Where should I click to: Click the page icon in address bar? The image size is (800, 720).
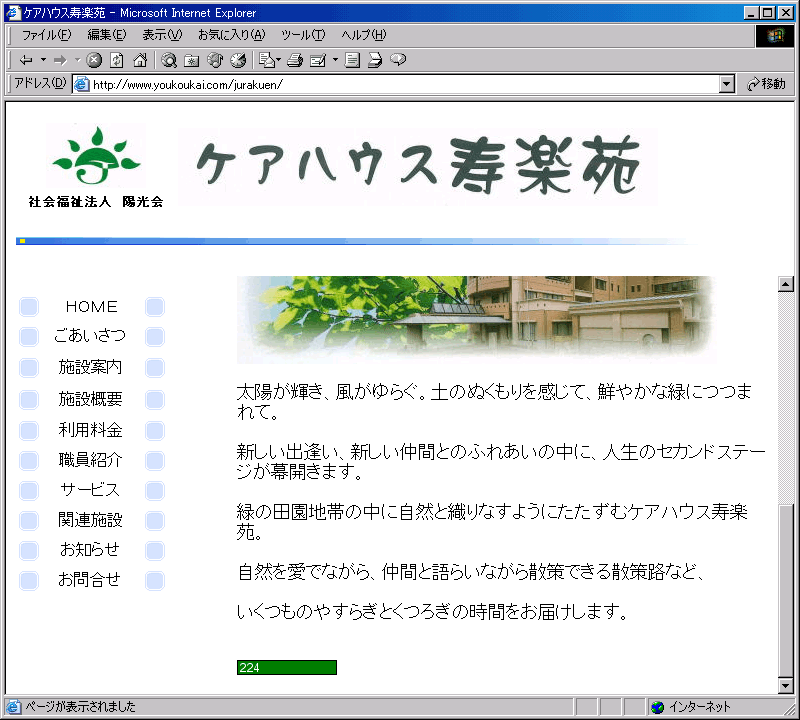(82, 84)
